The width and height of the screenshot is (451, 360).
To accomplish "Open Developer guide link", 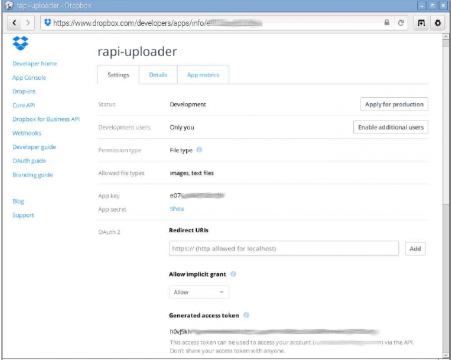I will (x=34, y=147).
